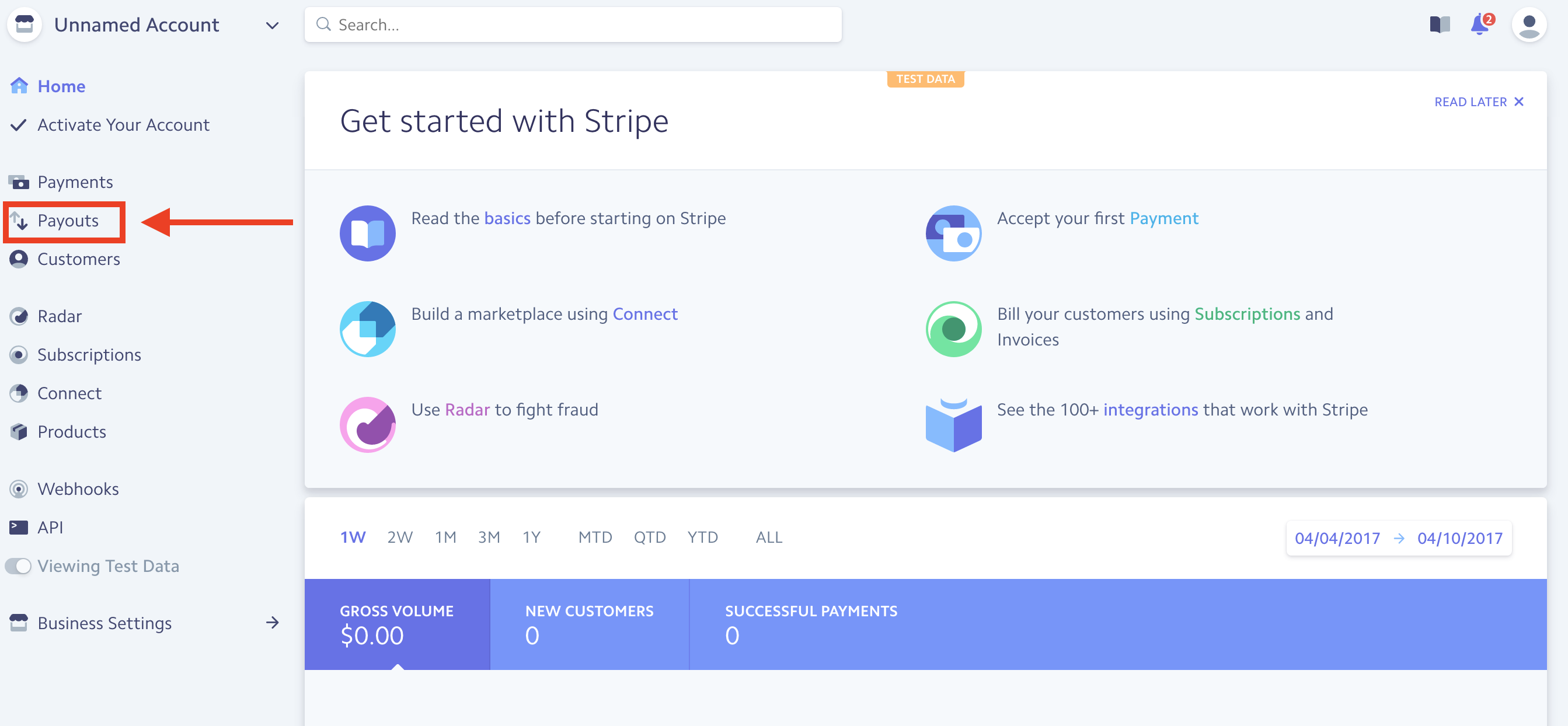The width and height of the screenshot is (1568, 726).
Task: Open Business Settings in sidebar
Action: click(104, 623)
